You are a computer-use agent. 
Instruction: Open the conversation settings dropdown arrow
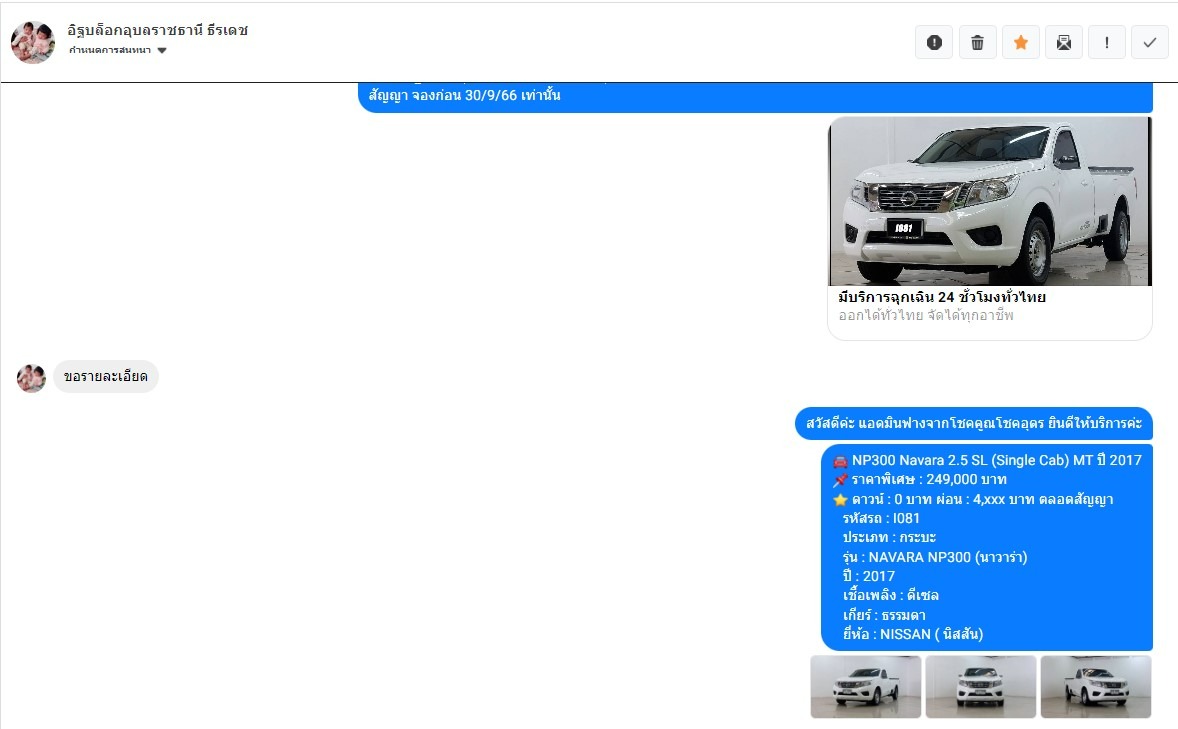tap(162, 50)
